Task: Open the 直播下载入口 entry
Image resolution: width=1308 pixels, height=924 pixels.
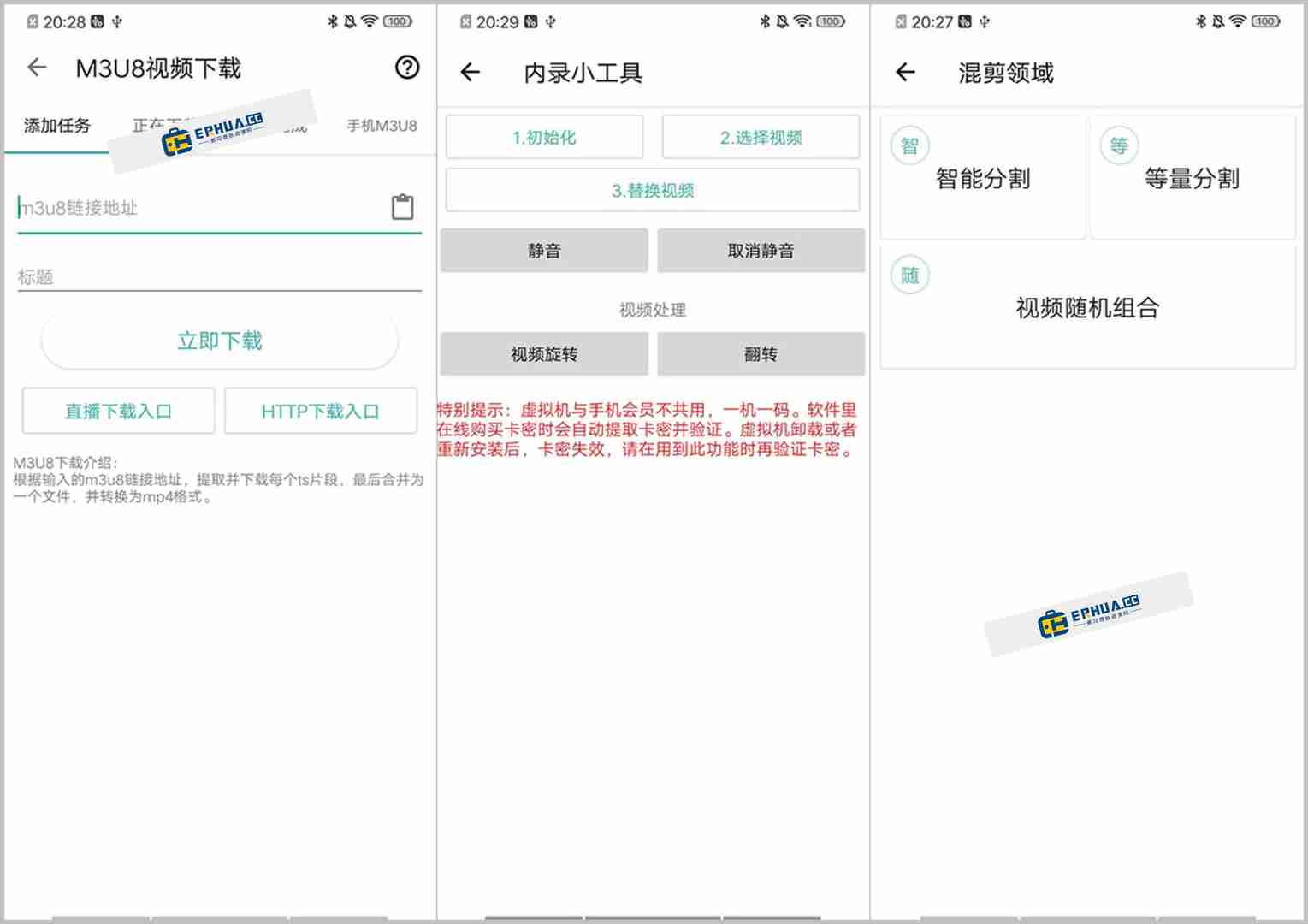Action: point(118,411)
